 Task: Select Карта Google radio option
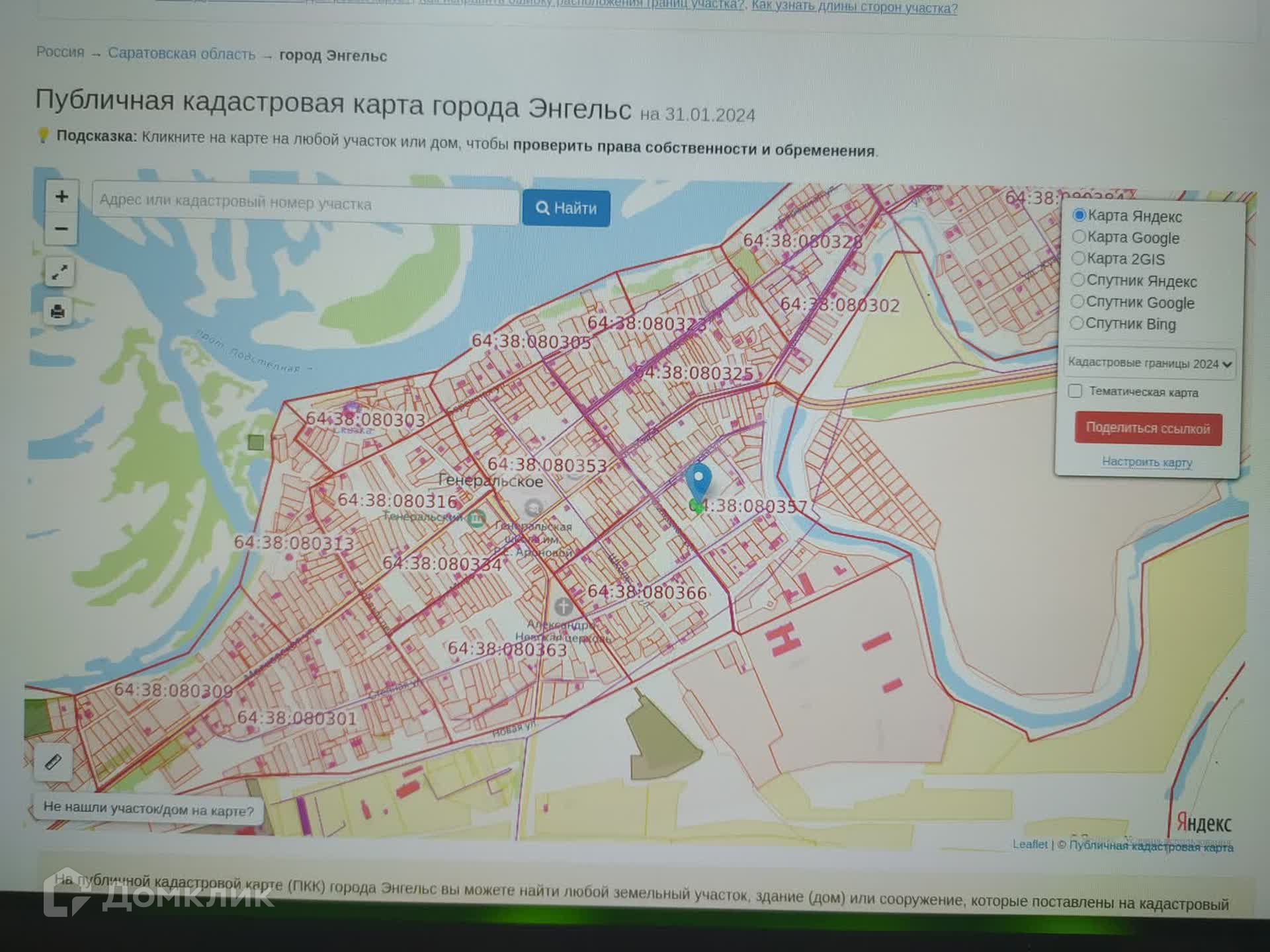click(1079, 237)
